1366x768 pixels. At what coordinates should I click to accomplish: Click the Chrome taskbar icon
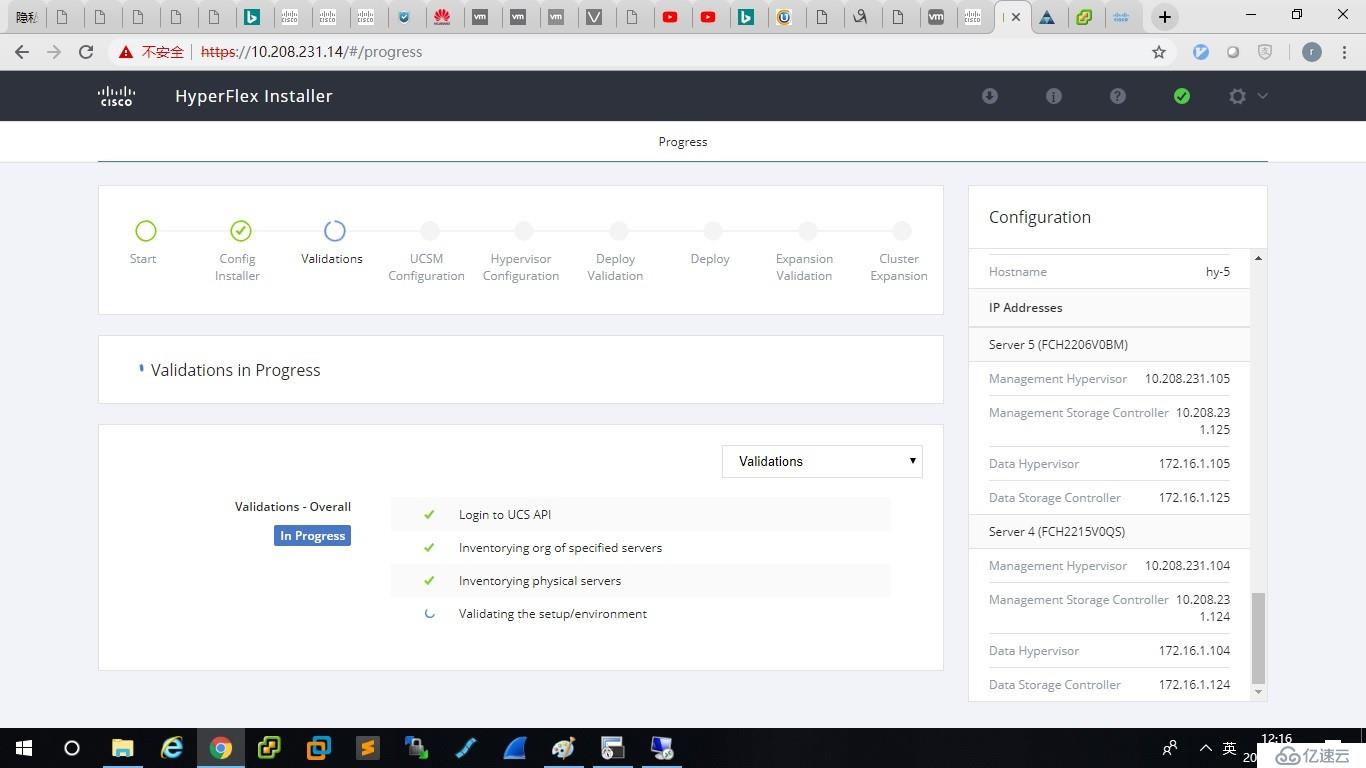coord(221,748)
